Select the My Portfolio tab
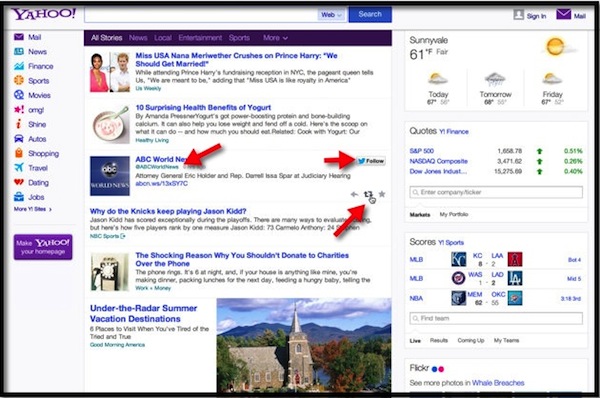 click(454, 214)
